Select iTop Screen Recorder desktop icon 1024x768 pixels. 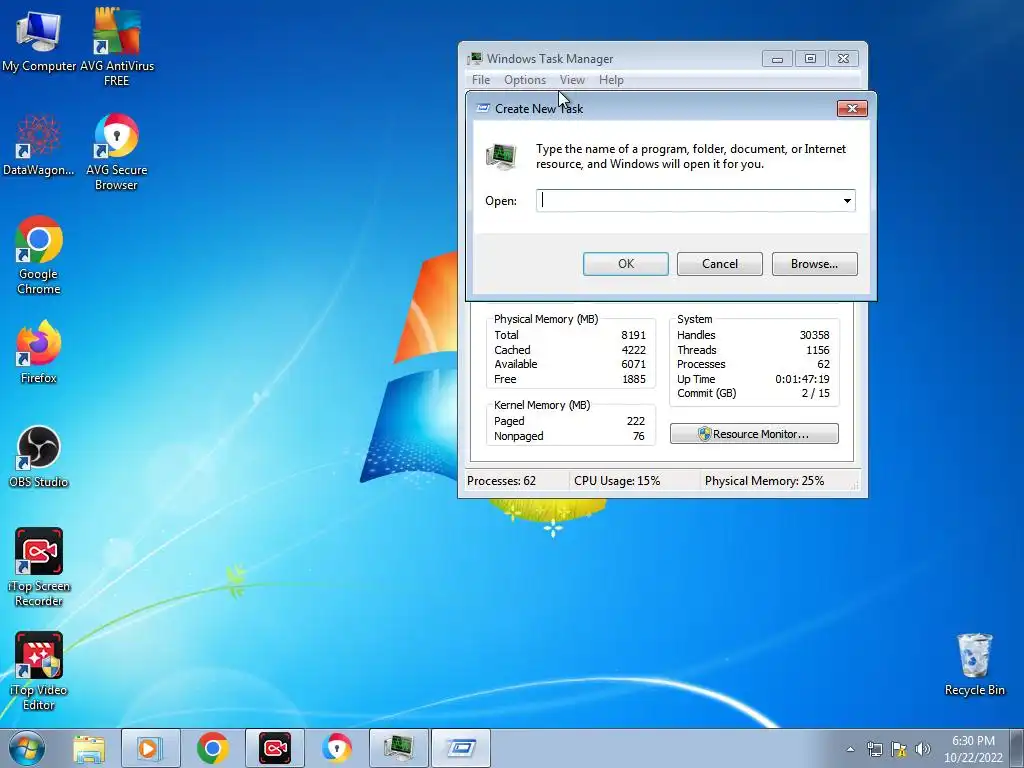click(39, 567)
